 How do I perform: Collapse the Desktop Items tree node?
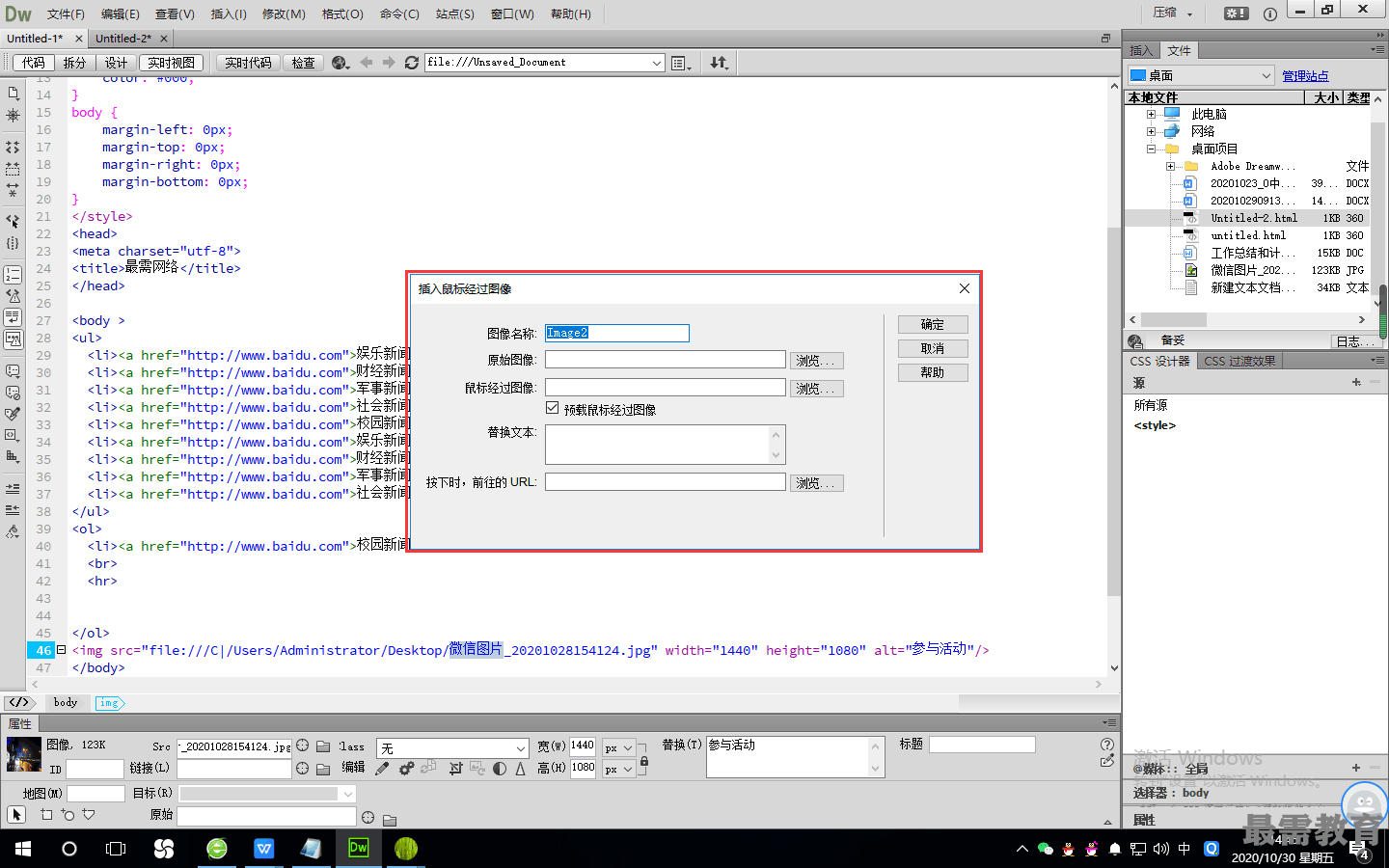coord(1151,149)
